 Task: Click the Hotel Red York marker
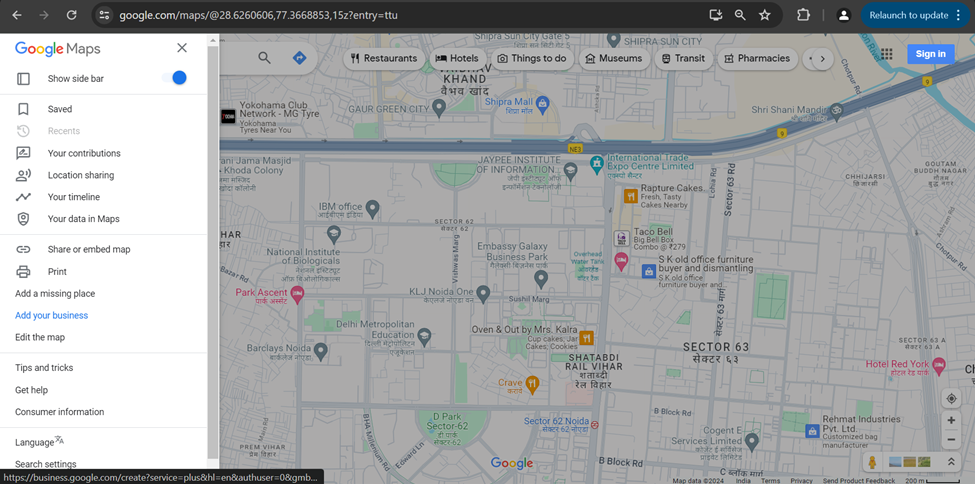938,366
